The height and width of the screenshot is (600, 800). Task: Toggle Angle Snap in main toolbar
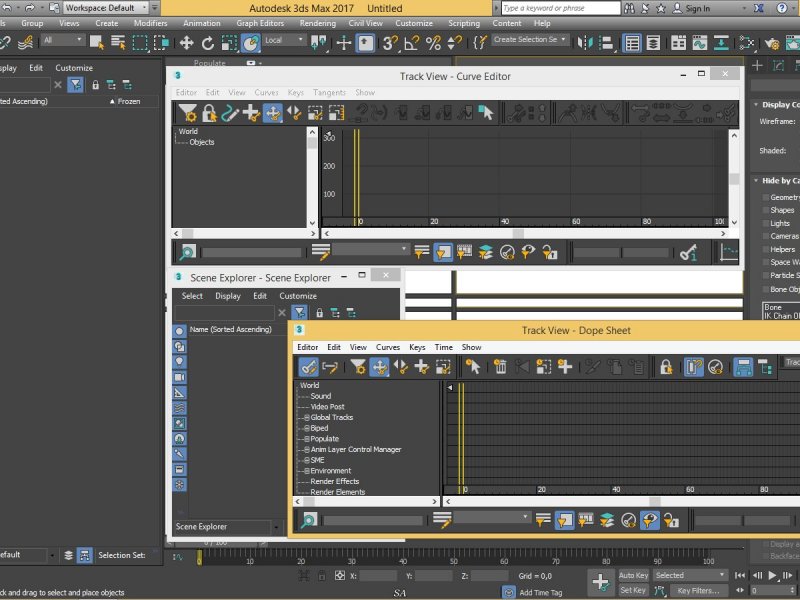point(411,43)
